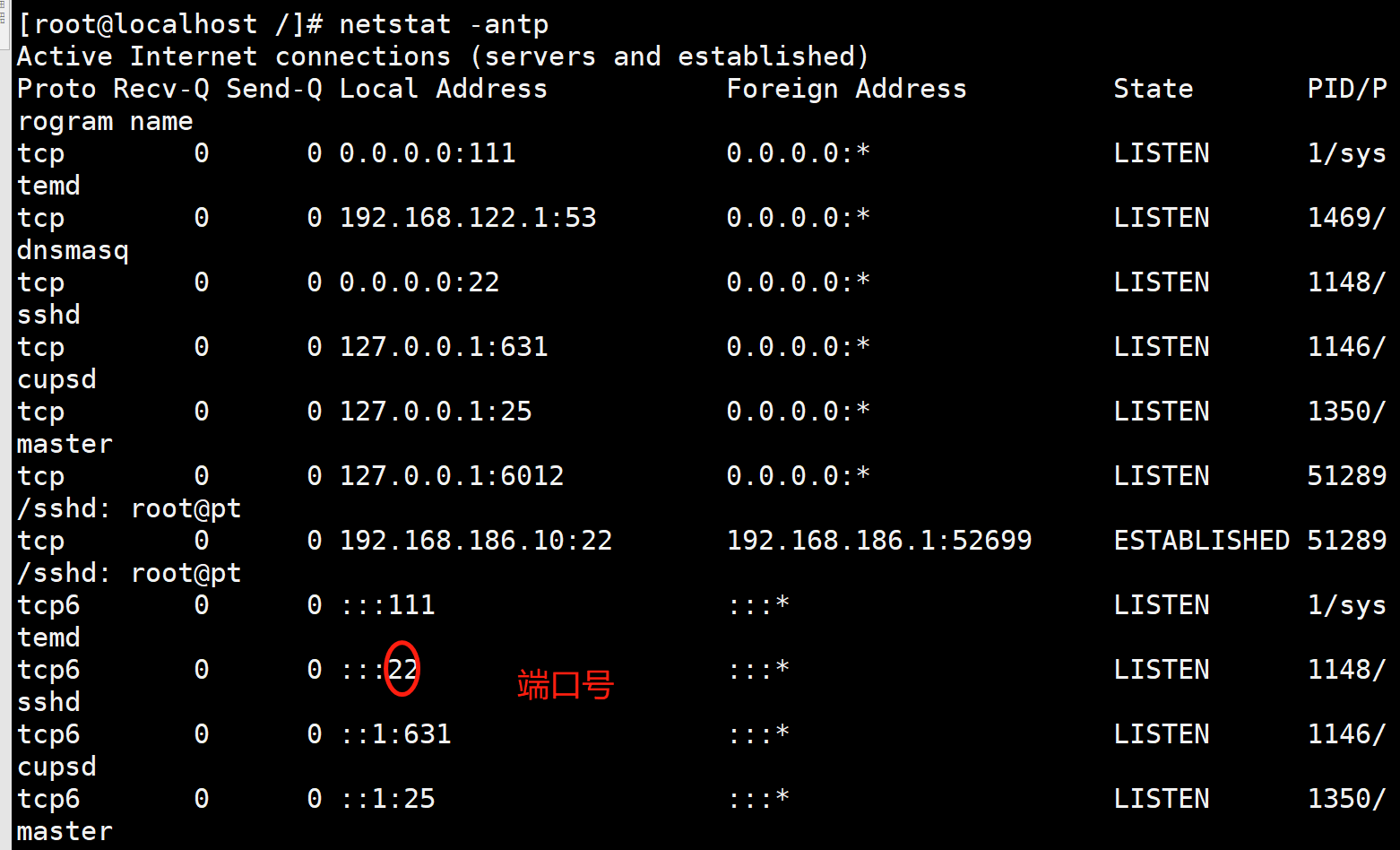Viewport: 1400px width, 850px height.
Task: Click sshd below the 0.0.0.0:22 row
Action: [49, 315]
